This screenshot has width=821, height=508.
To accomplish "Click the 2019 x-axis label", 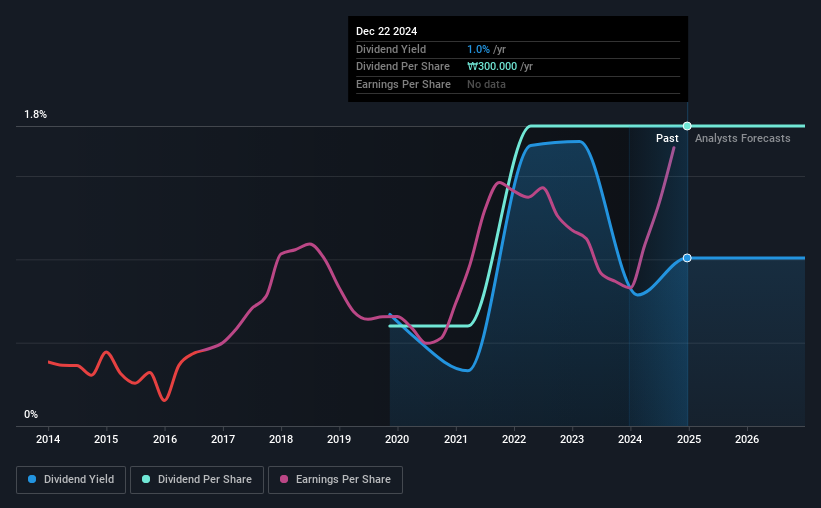I will point(339,439).
